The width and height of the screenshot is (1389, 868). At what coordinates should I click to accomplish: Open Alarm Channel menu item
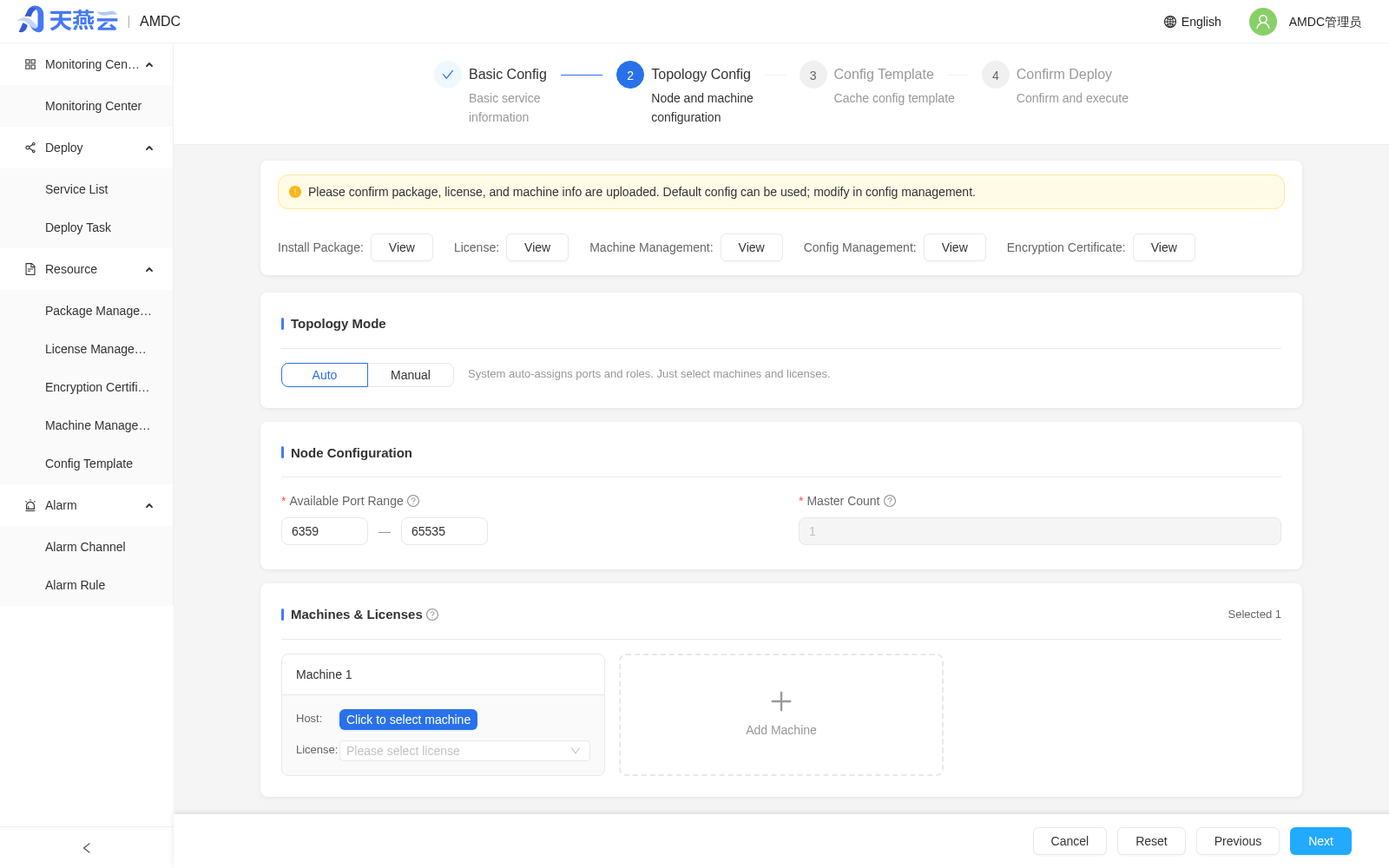pos(87,547)
